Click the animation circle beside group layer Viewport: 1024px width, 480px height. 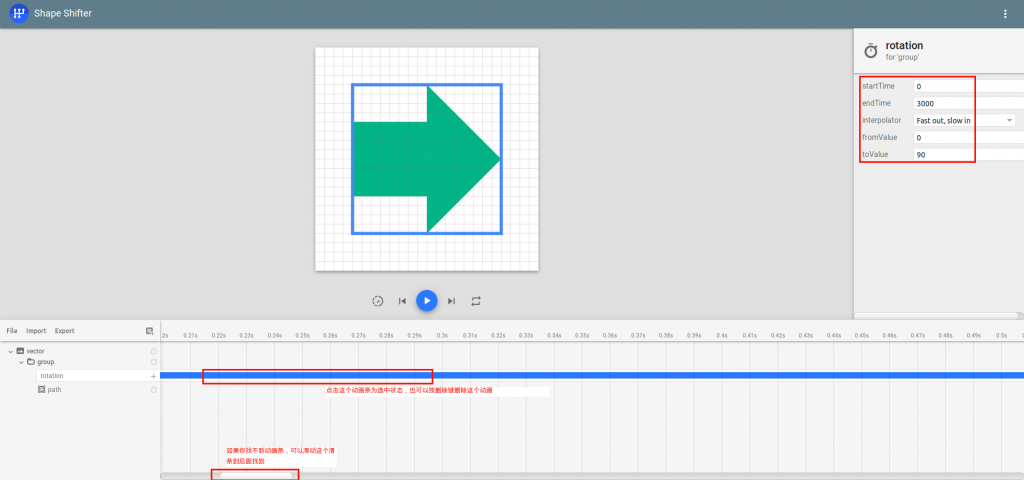(153, 362)
